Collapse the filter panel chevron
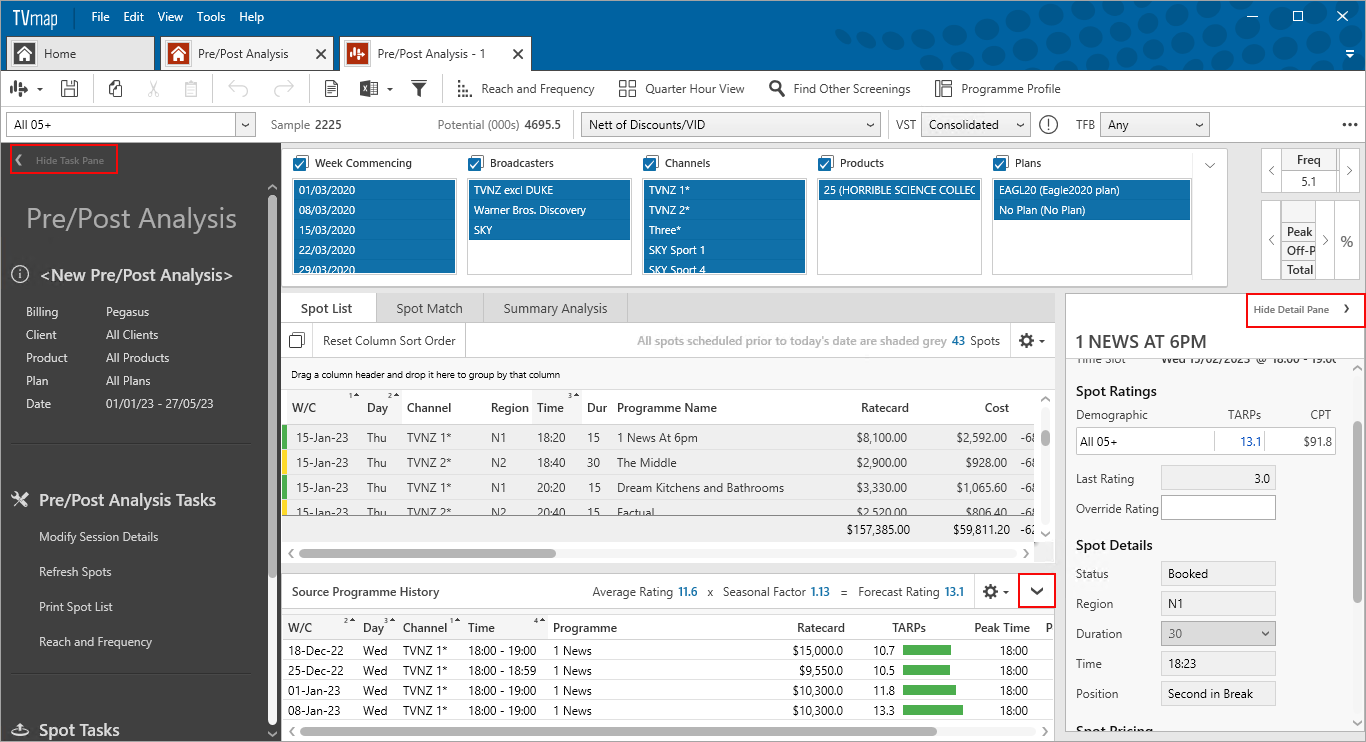1366x742 pixels. [1210, 165]
